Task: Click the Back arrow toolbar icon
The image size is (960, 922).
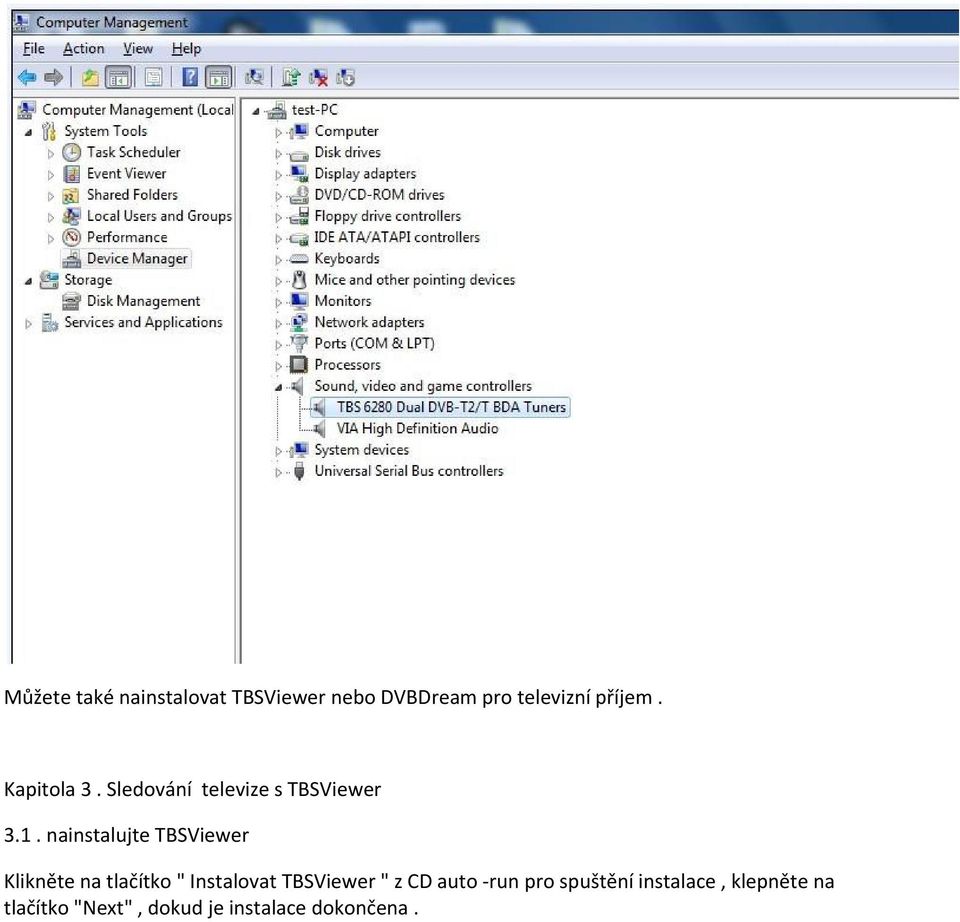Action: [x=27, y=77]
